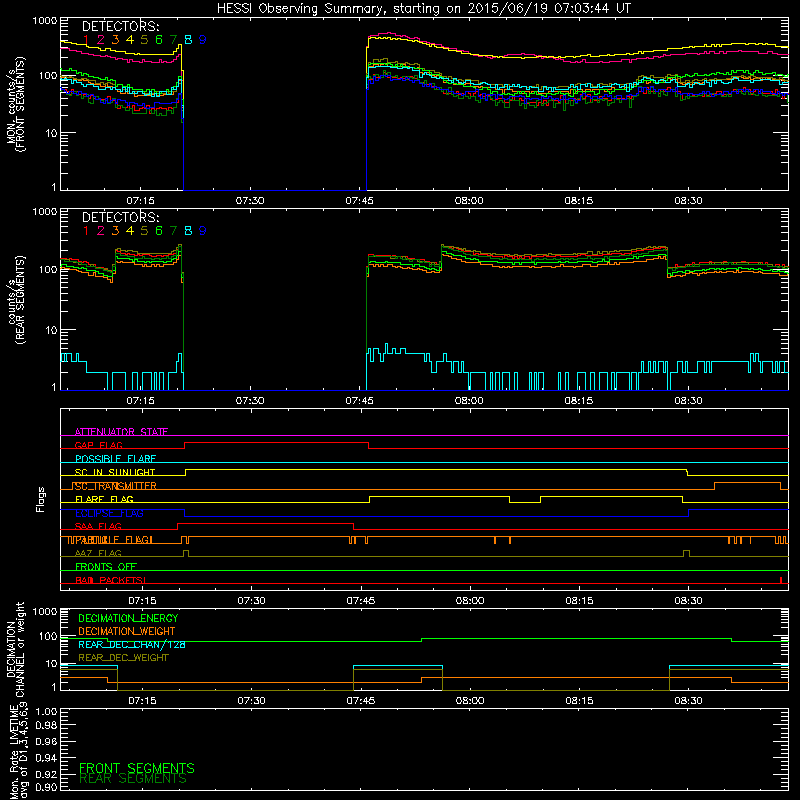This screenshot has width=800, height=800.
Task: Click the 10 y-axis value of rear segments plot
Action: pos(51,330)
